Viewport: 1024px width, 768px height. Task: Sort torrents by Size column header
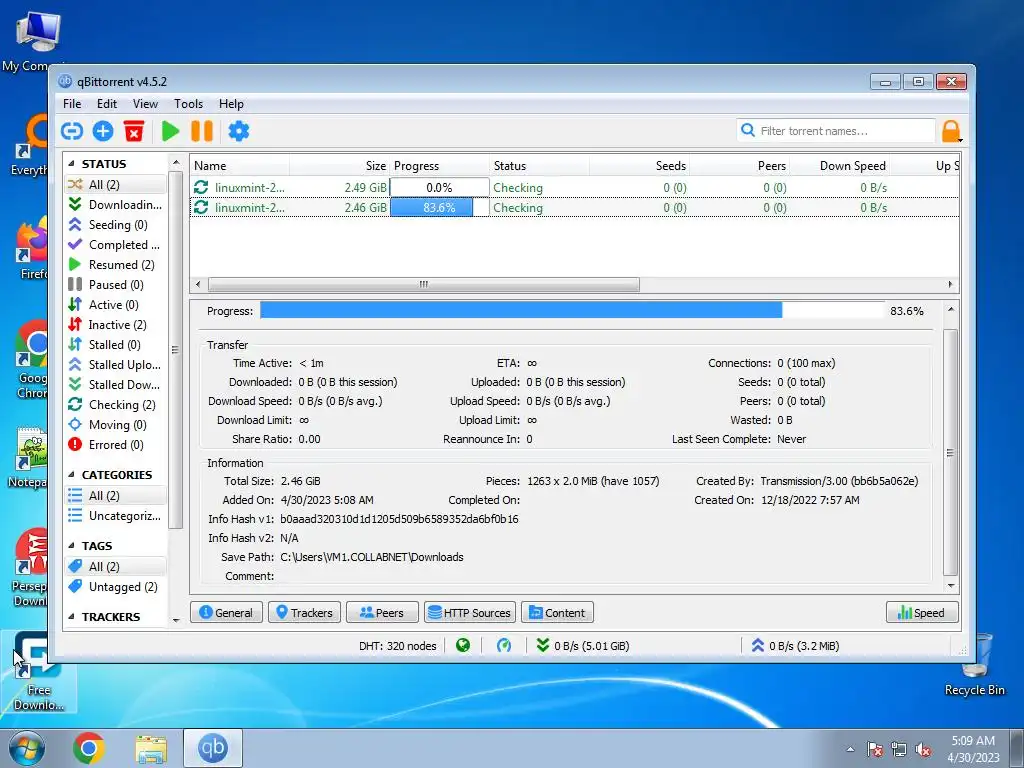tap(340, 166)
